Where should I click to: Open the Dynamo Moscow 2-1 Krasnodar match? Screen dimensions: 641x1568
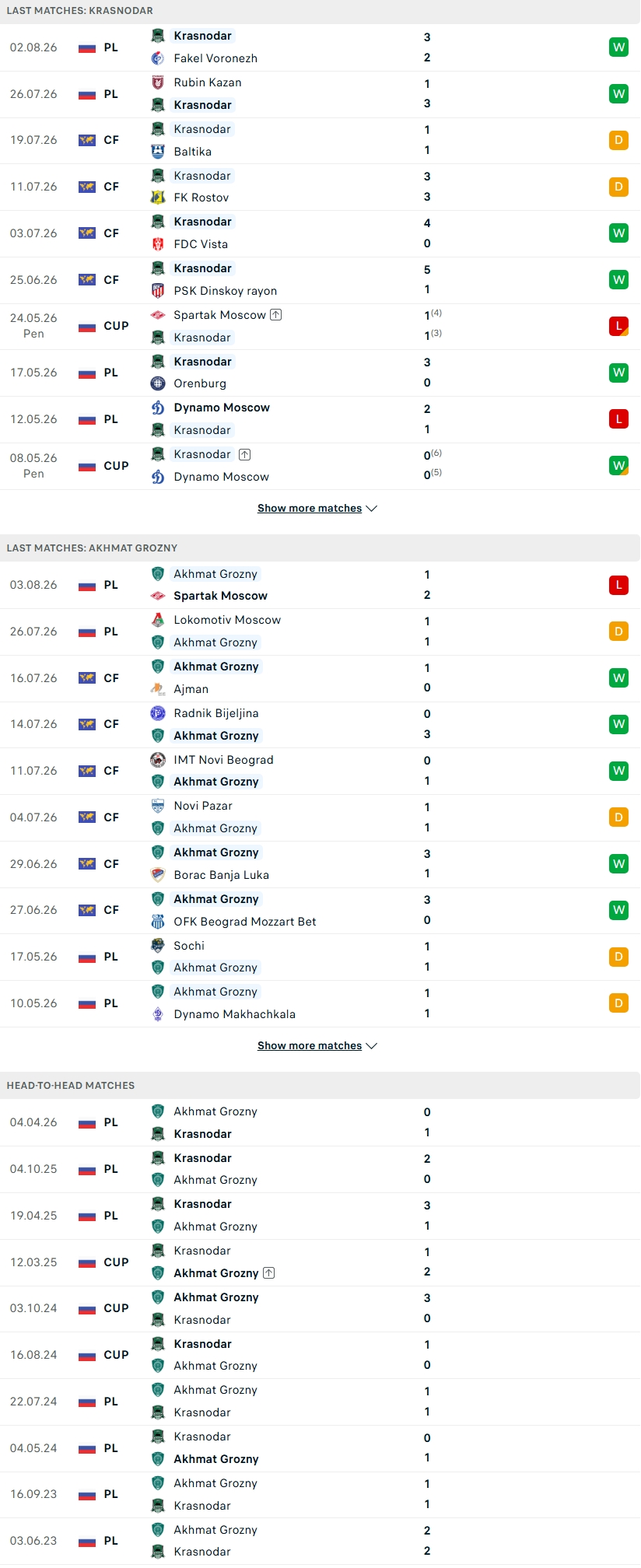[320, 419]
